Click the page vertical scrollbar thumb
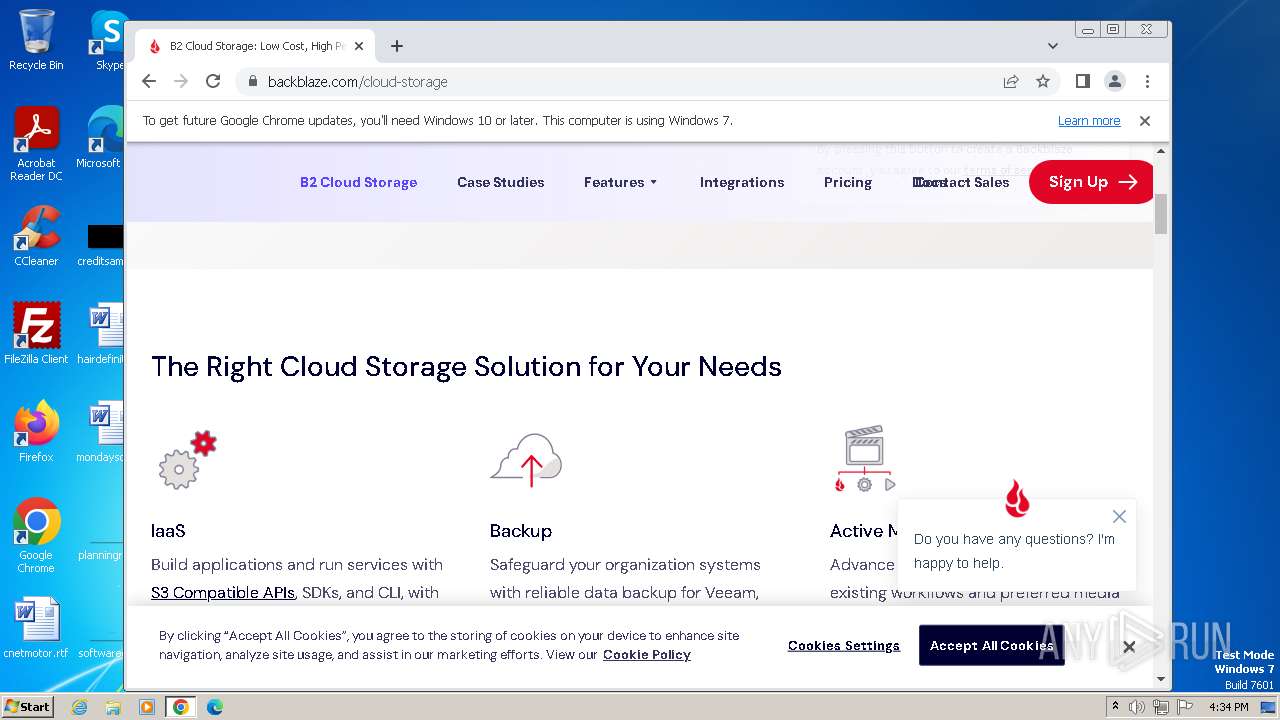1280x720 pixels. 1161,214
